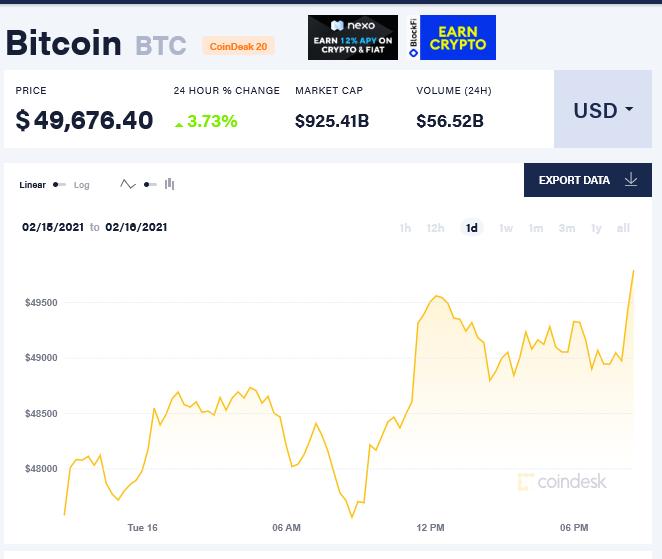The width and height of the screenshot is (662, 559).
Task: Switch chart scale to Log
Action: click(x=81, y=185)
